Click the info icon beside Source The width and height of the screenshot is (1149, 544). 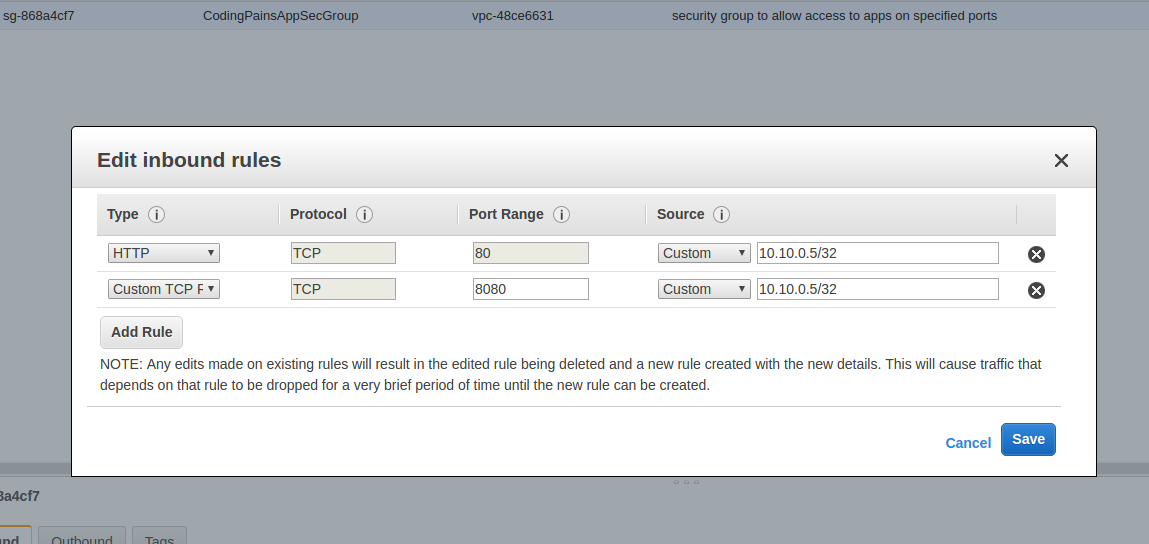tap(722, 215)
